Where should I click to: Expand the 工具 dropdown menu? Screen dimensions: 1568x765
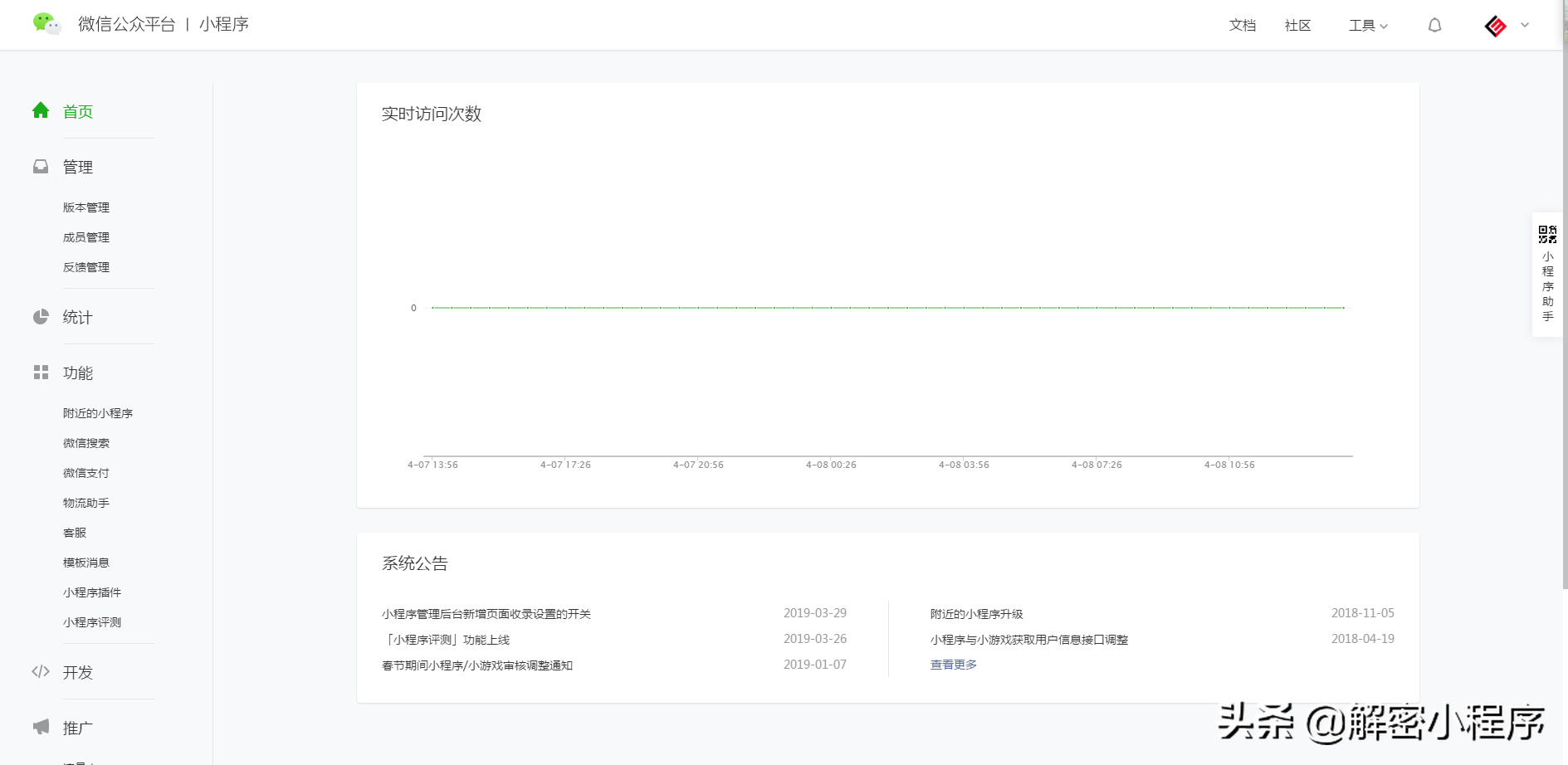[x=1368, y=26]
